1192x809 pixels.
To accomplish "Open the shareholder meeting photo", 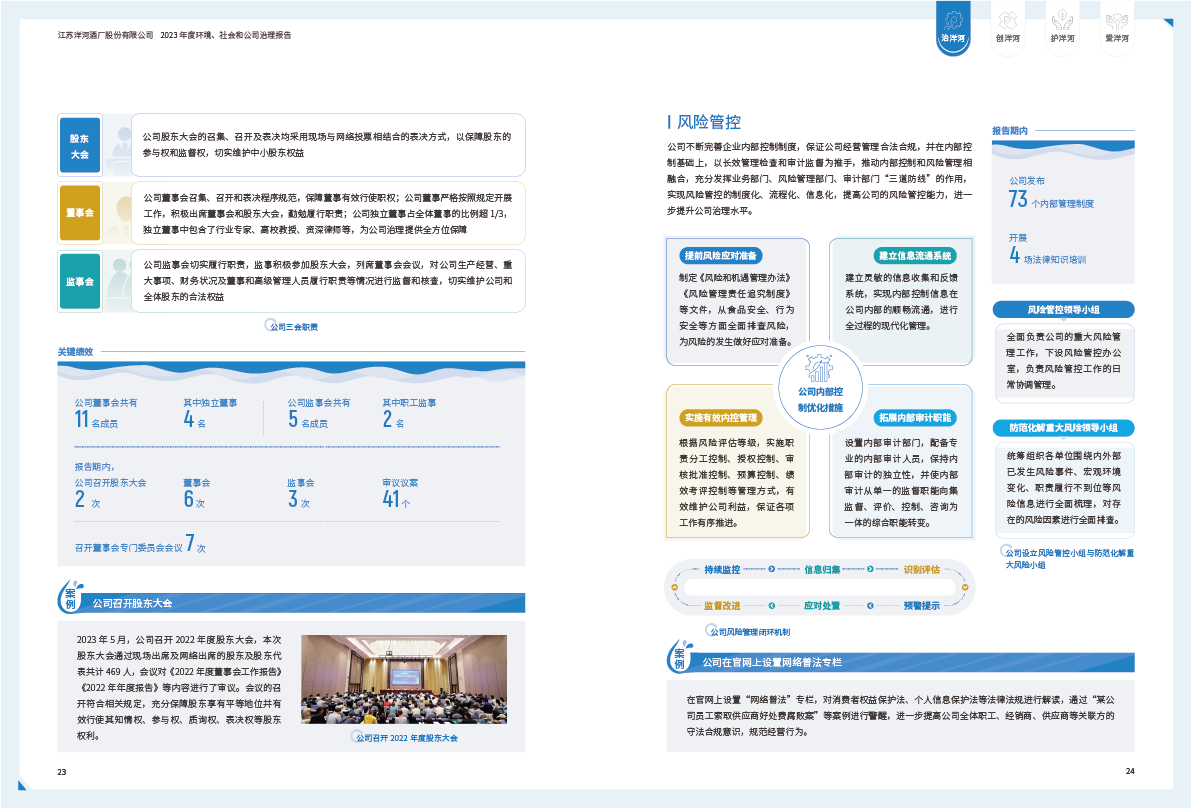I will coord(404,680).
